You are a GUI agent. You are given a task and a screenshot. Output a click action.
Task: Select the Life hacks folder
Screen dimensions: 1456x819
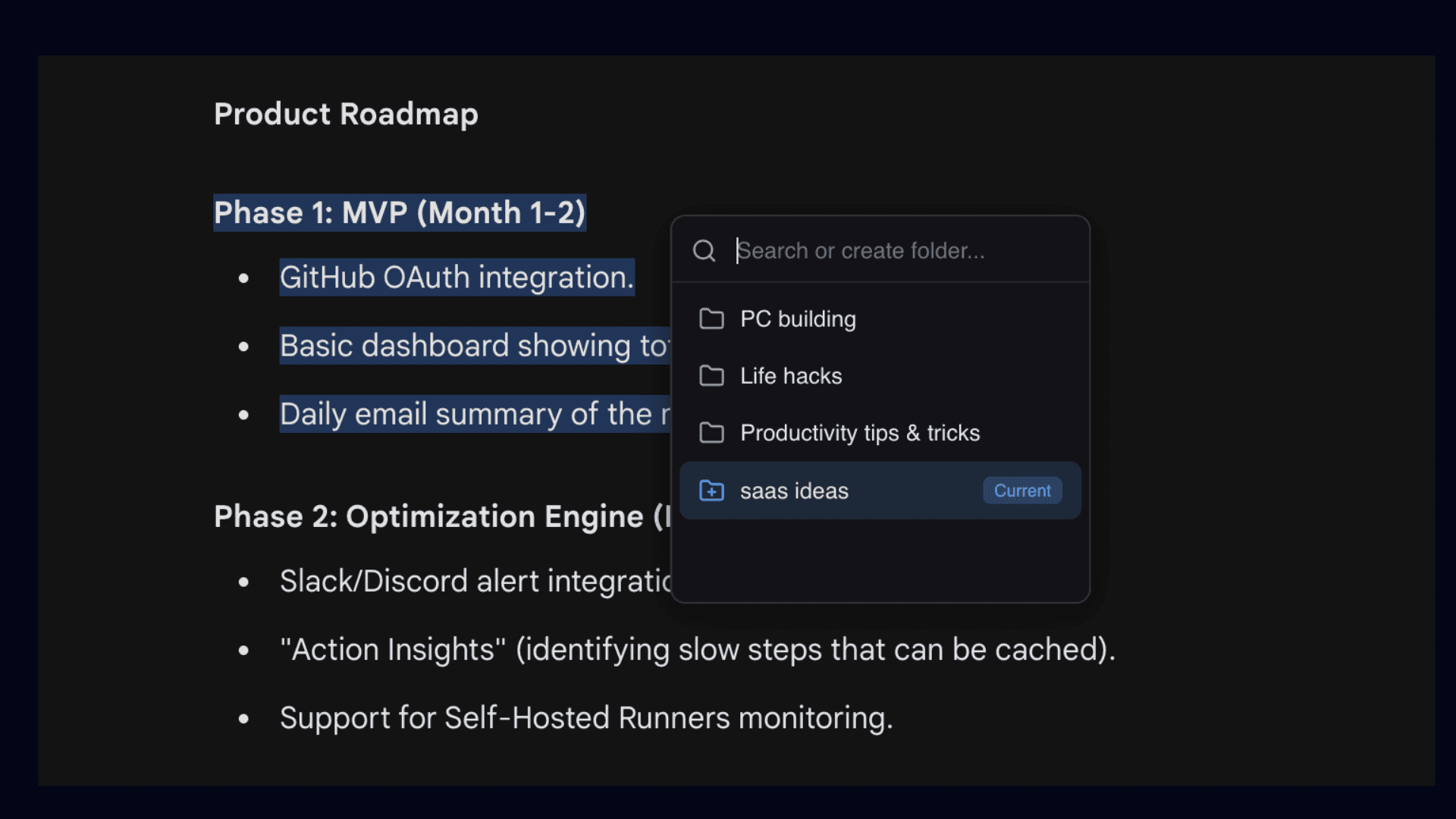click(791, 375)
